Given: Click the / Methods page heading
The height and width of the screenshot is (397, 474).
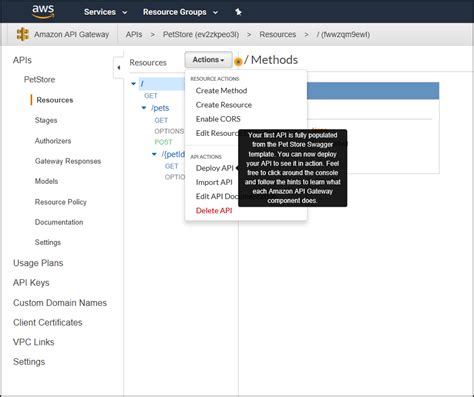Looking at the screenshot, I should (271, 60).
